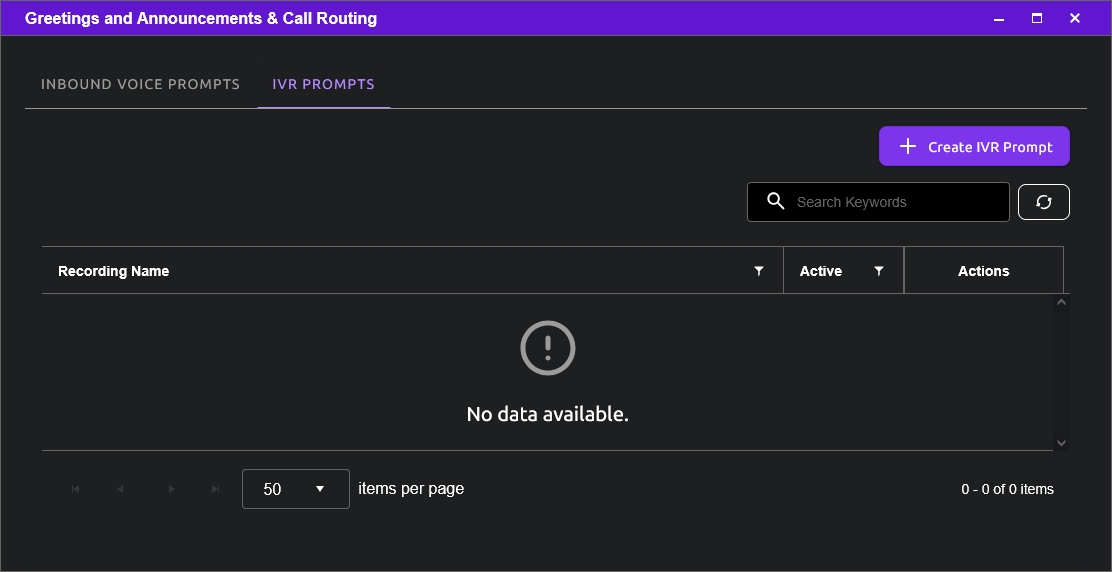
Task: Click the Actions column header
Action: click(984, 271)
